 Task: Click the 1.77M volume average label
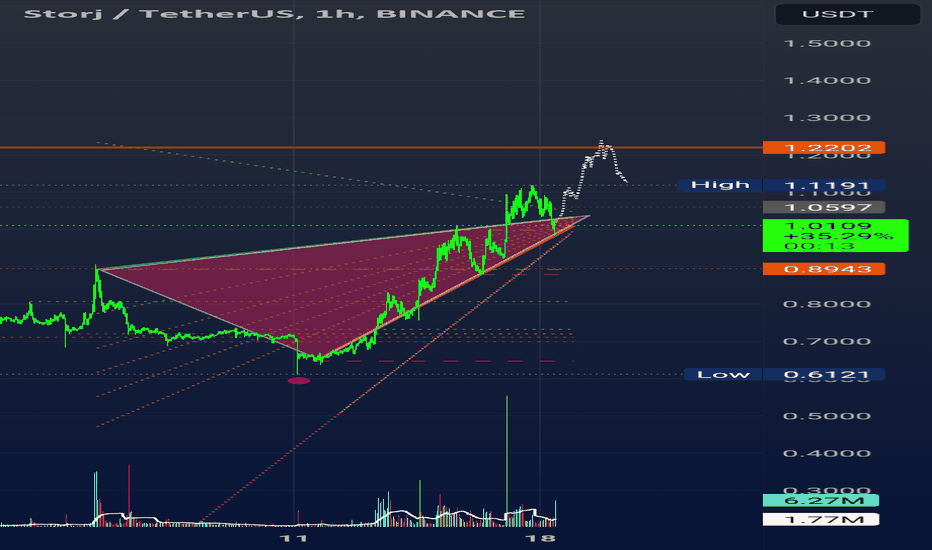click(x=821, y=520)
